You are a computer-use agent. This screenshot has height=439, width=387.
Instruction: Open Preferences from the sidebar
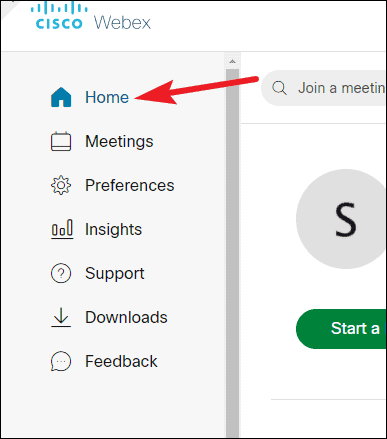130,185
